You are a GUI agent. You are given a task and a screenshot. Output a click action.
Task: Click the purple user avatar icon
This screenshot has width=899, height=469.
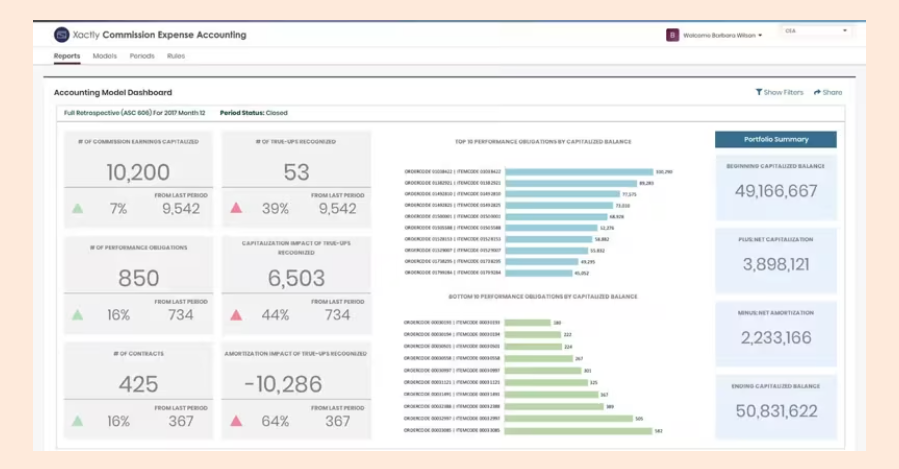tap(672, 35)
